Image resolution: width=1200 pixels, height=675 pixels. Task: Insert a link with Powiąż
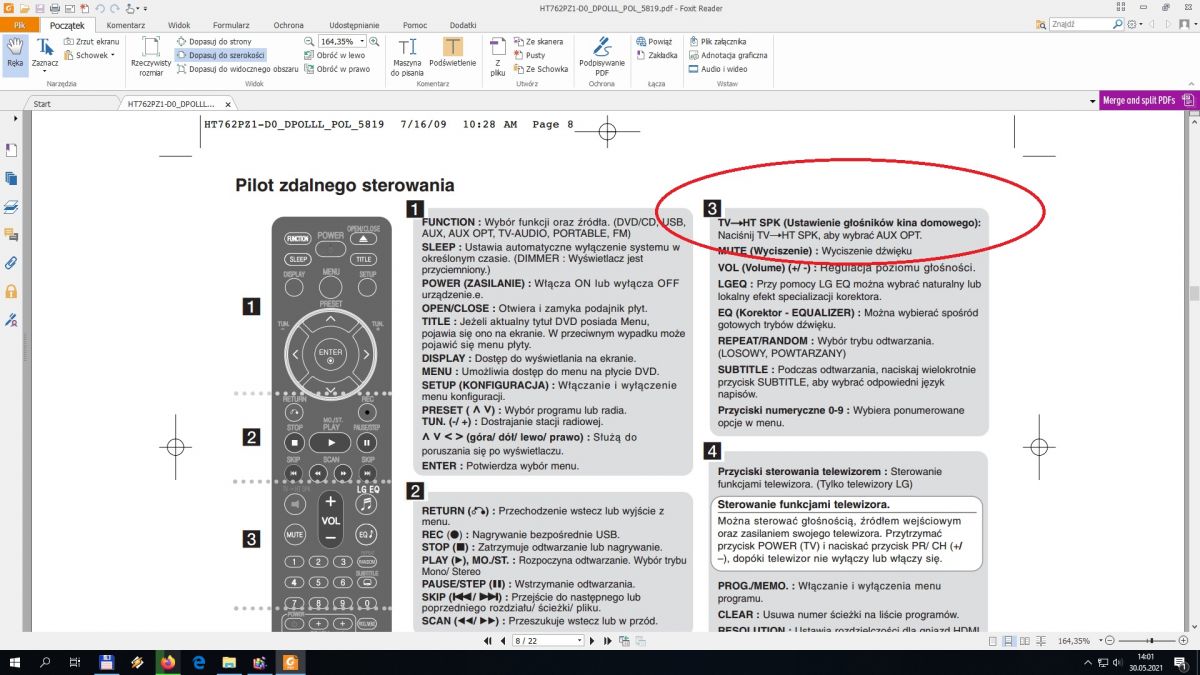point(654,41)
